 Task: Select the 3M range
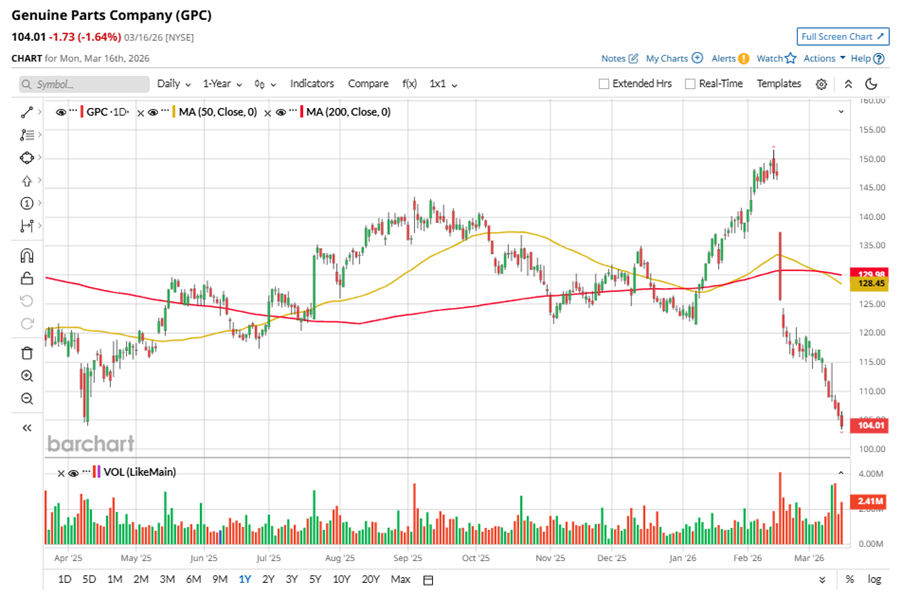(167, 579)
